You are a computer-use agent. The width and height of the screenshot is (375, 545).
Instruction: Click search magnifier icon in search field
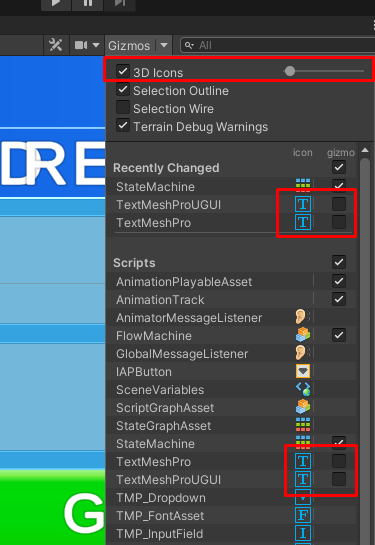coord(189,45)
